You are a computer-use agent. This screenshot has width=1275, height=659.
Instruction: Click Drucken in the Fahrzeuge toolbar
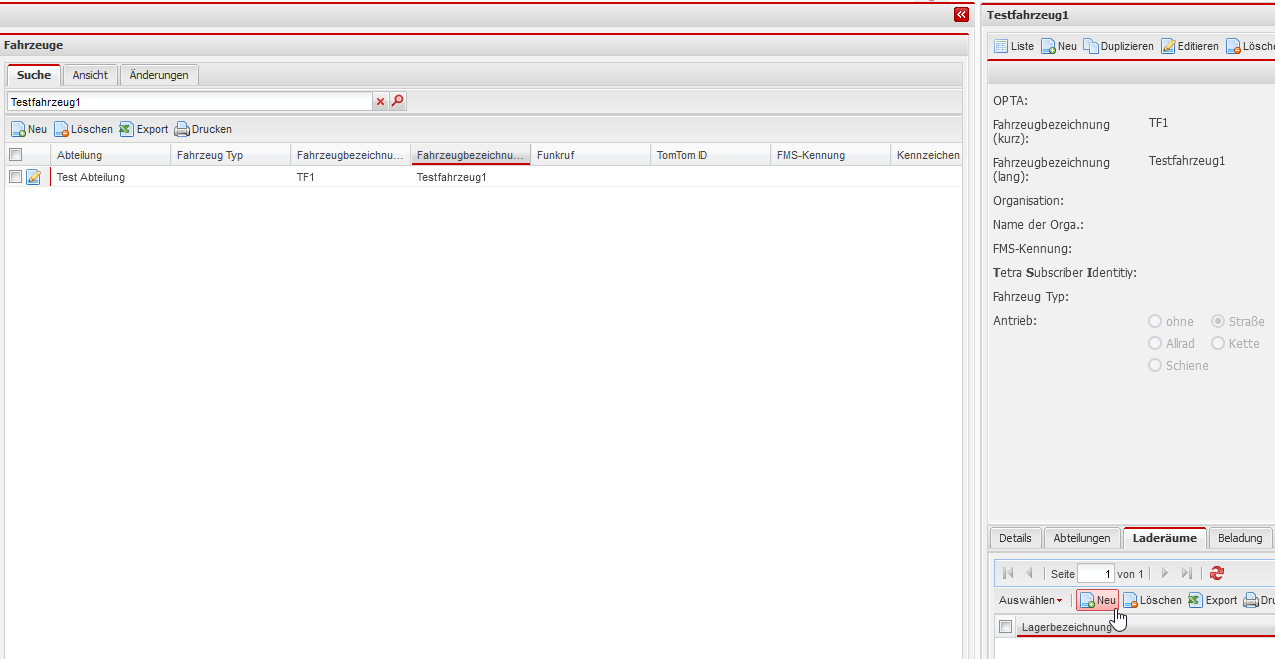pyautogui.click(x=203, y=129)
